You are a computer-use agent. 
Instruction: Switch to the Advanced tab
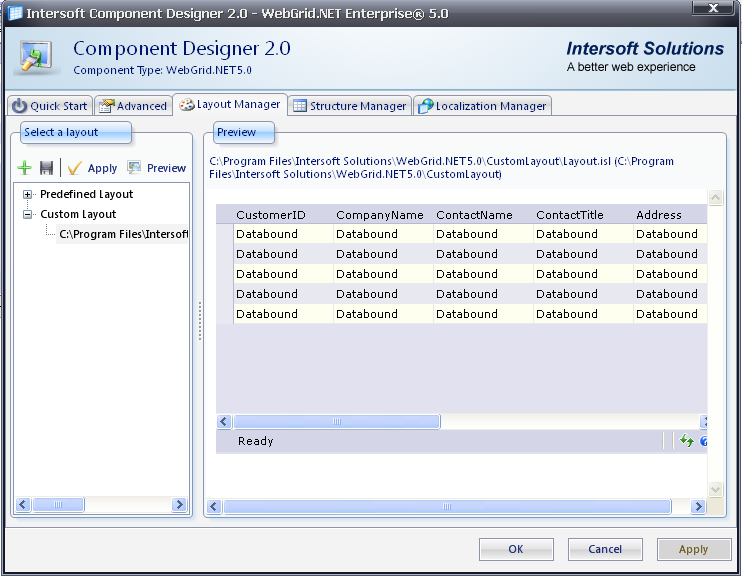pyautogui.click(x=133, y=106)
